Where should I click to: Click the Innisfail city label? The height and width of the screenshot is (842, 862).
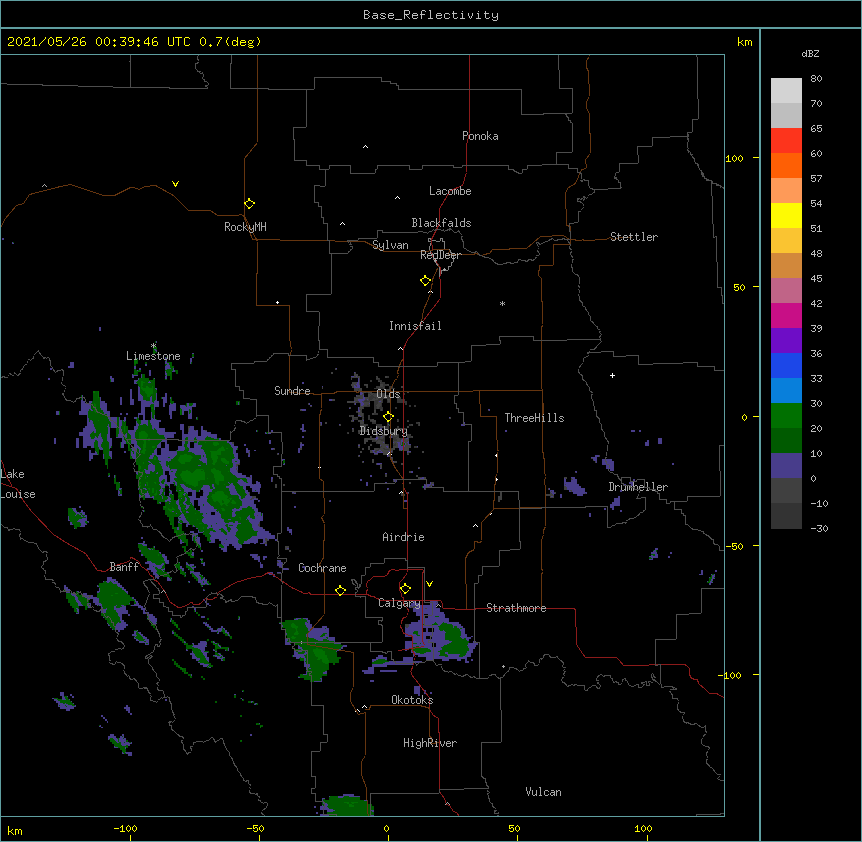415,326
